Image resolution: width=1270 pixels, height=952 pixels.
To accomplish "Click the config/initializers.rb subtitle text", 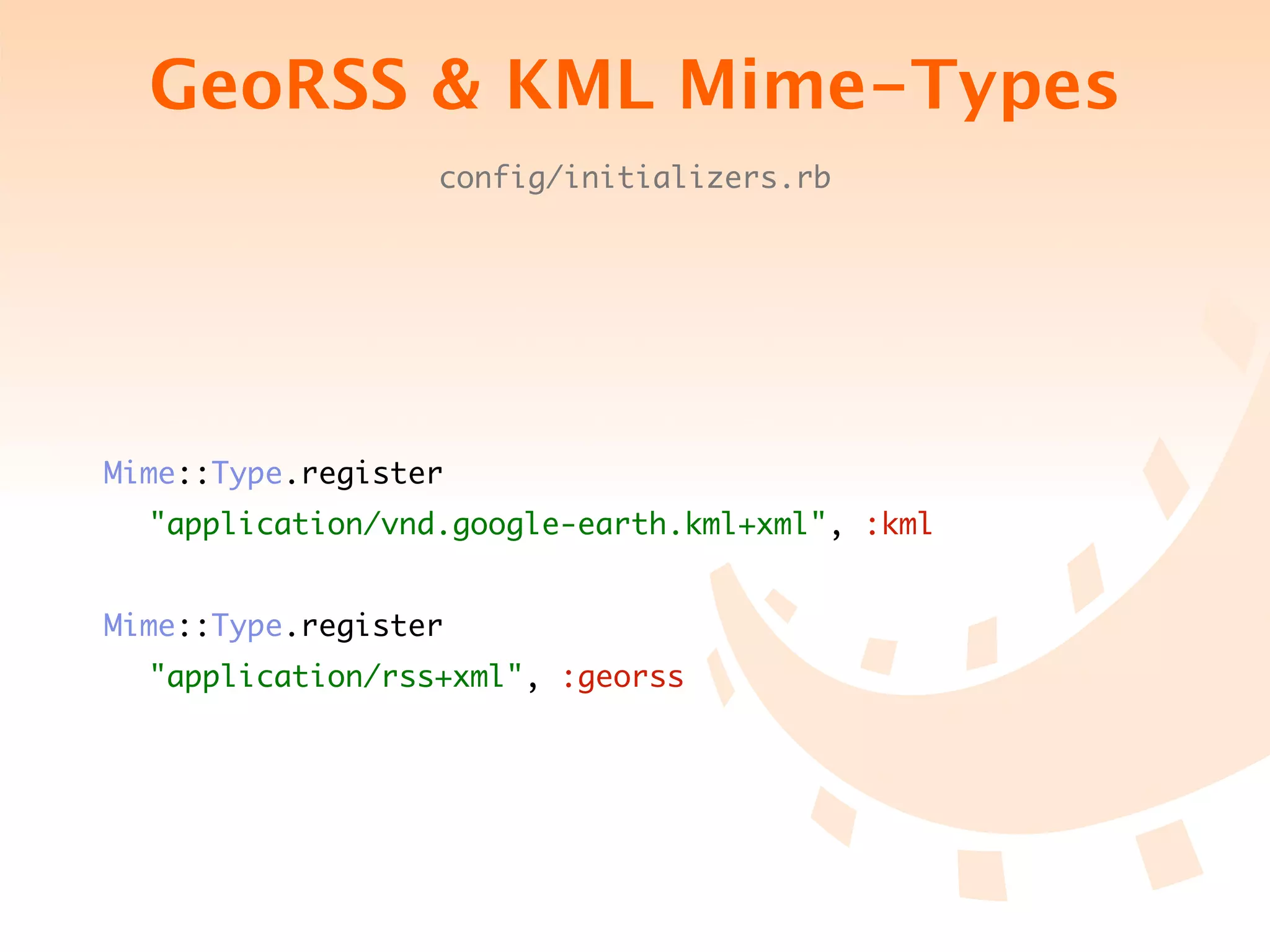I will [x=634, y=178].
